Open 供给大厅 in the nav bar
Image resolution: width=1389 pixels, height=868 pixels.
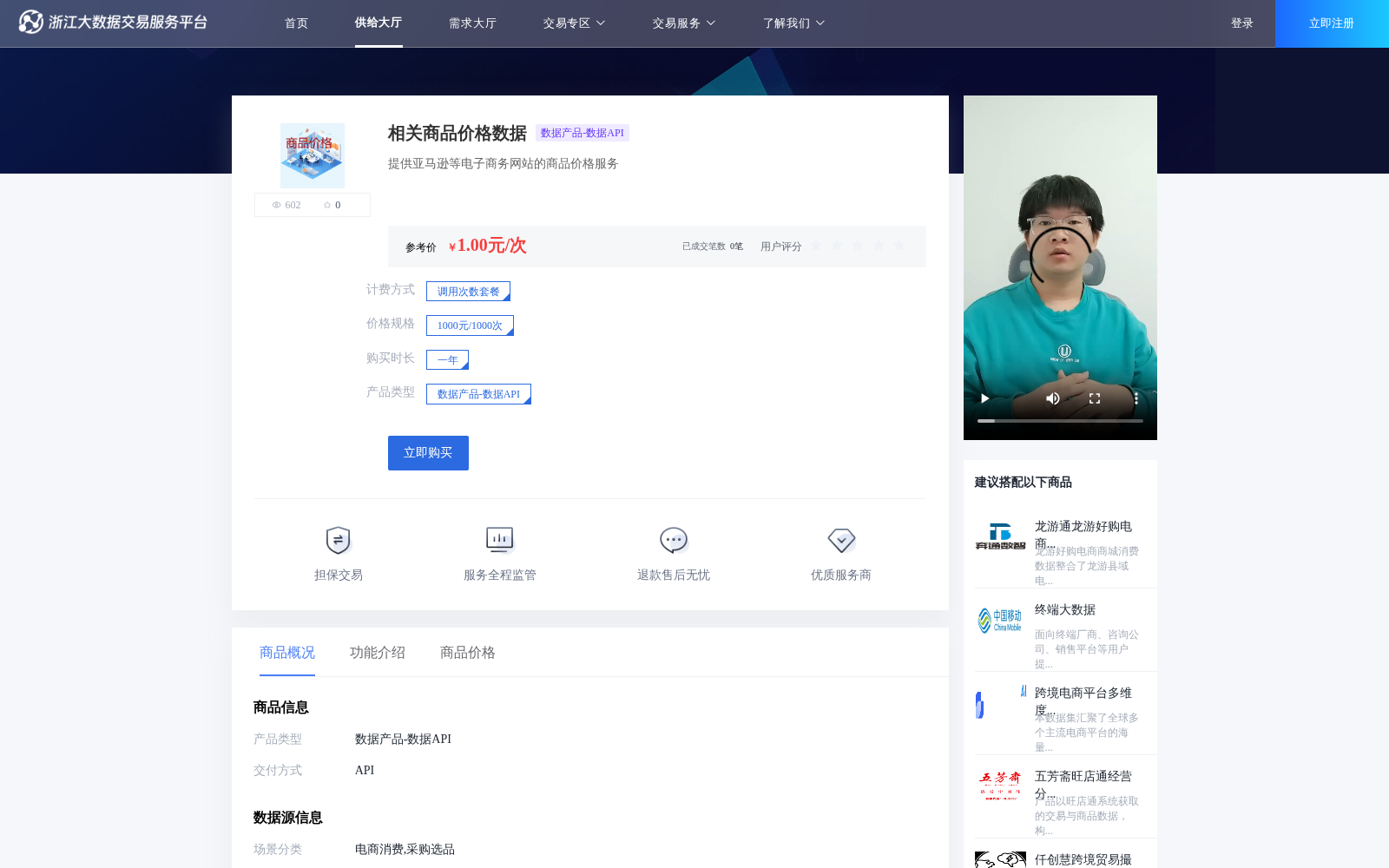coord(379,23)
